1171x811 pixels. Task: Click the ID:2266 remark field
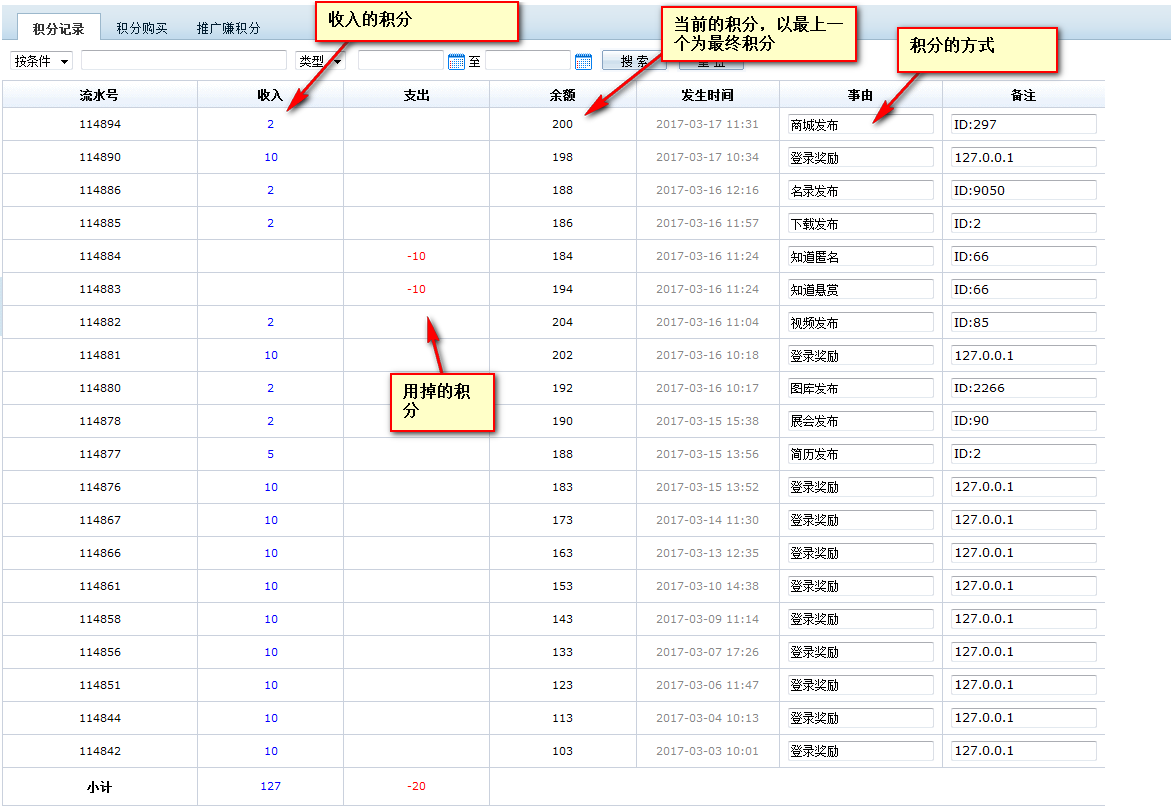pyautogui.click(x=1023, y=388)
